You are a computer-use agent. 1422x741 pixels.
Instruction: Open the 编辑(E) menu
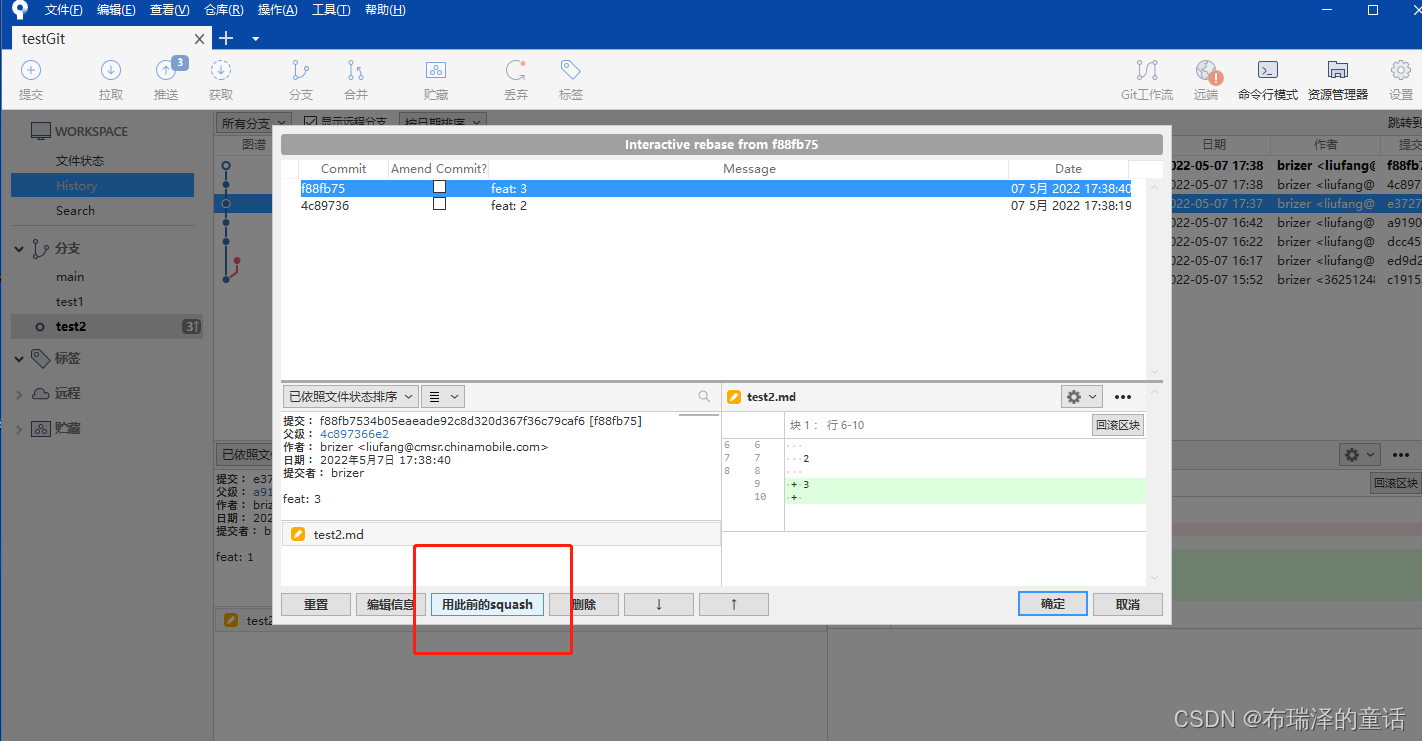pos(117,10)
